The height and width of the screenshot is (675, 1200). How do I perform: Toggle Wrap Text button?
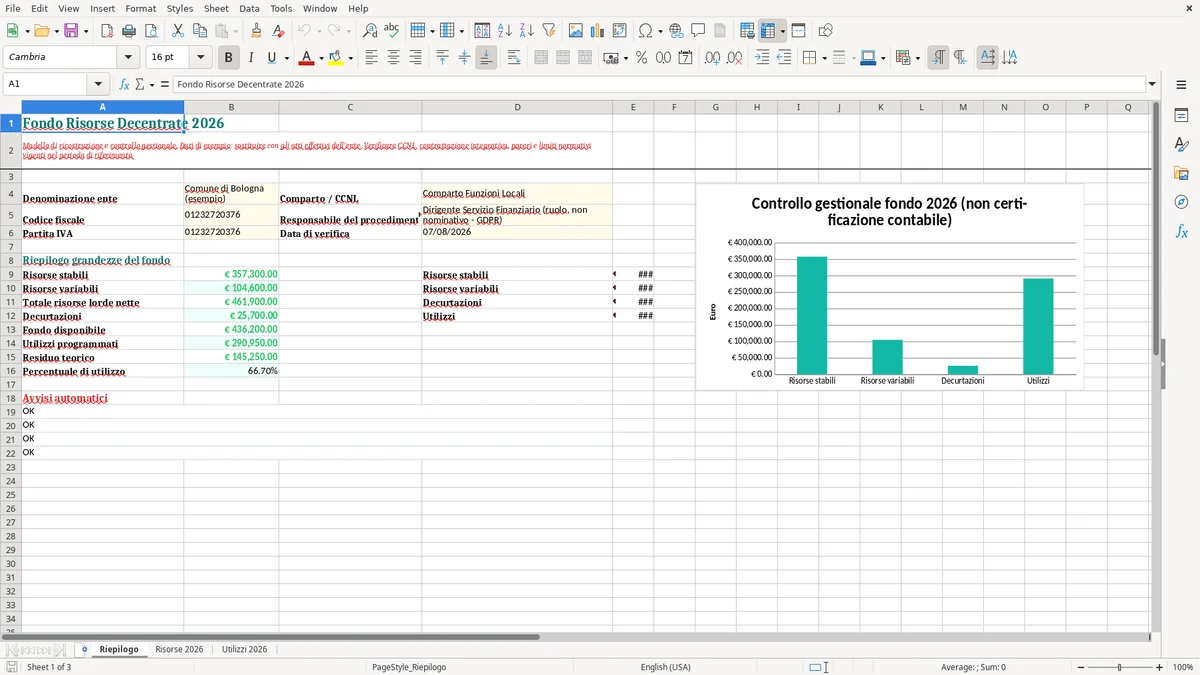tap(513, 58)
